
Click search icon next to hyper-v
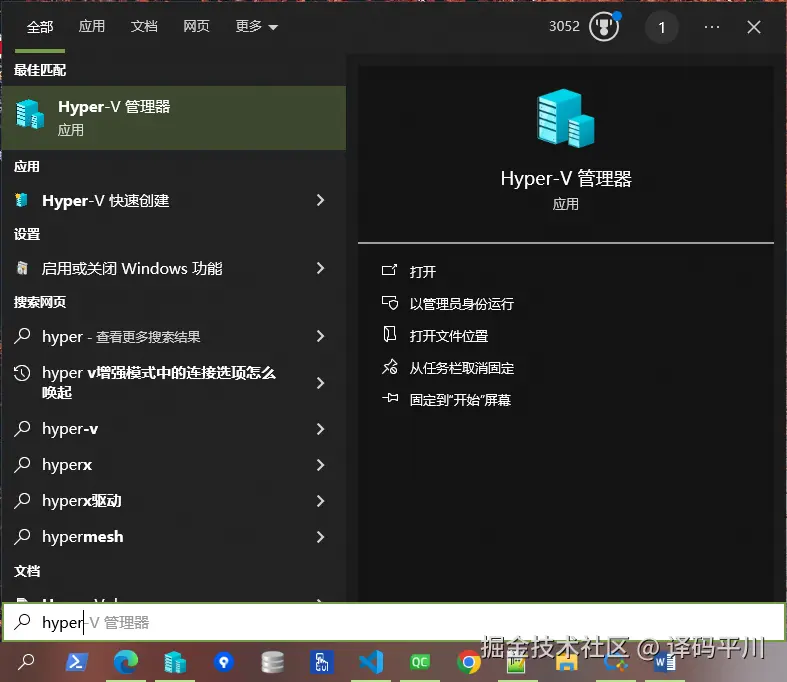[x=23, y=428]
